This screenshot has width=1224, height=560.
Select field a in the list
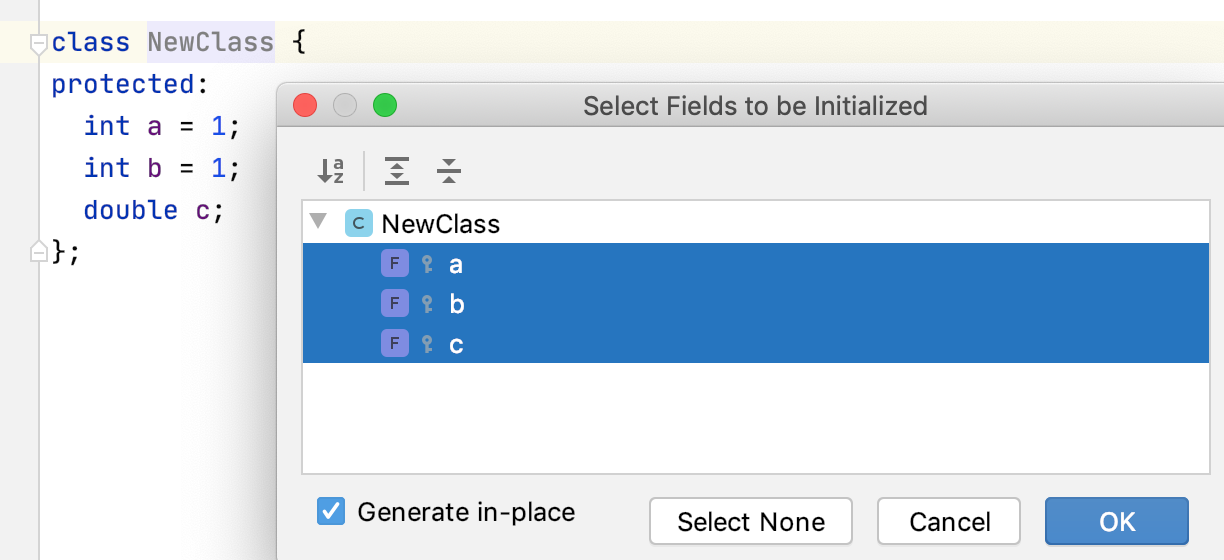point(456,264)
